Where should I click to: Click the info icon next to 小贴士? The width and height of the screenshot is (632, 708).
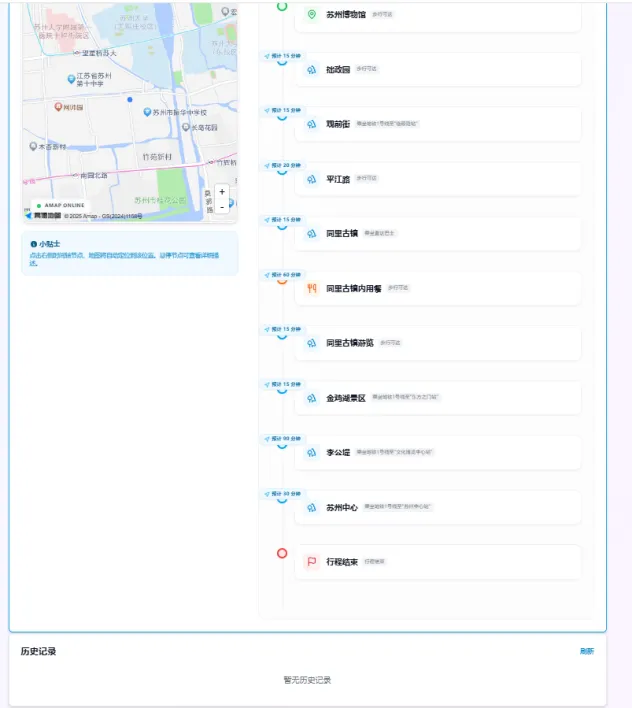point(33,244)
